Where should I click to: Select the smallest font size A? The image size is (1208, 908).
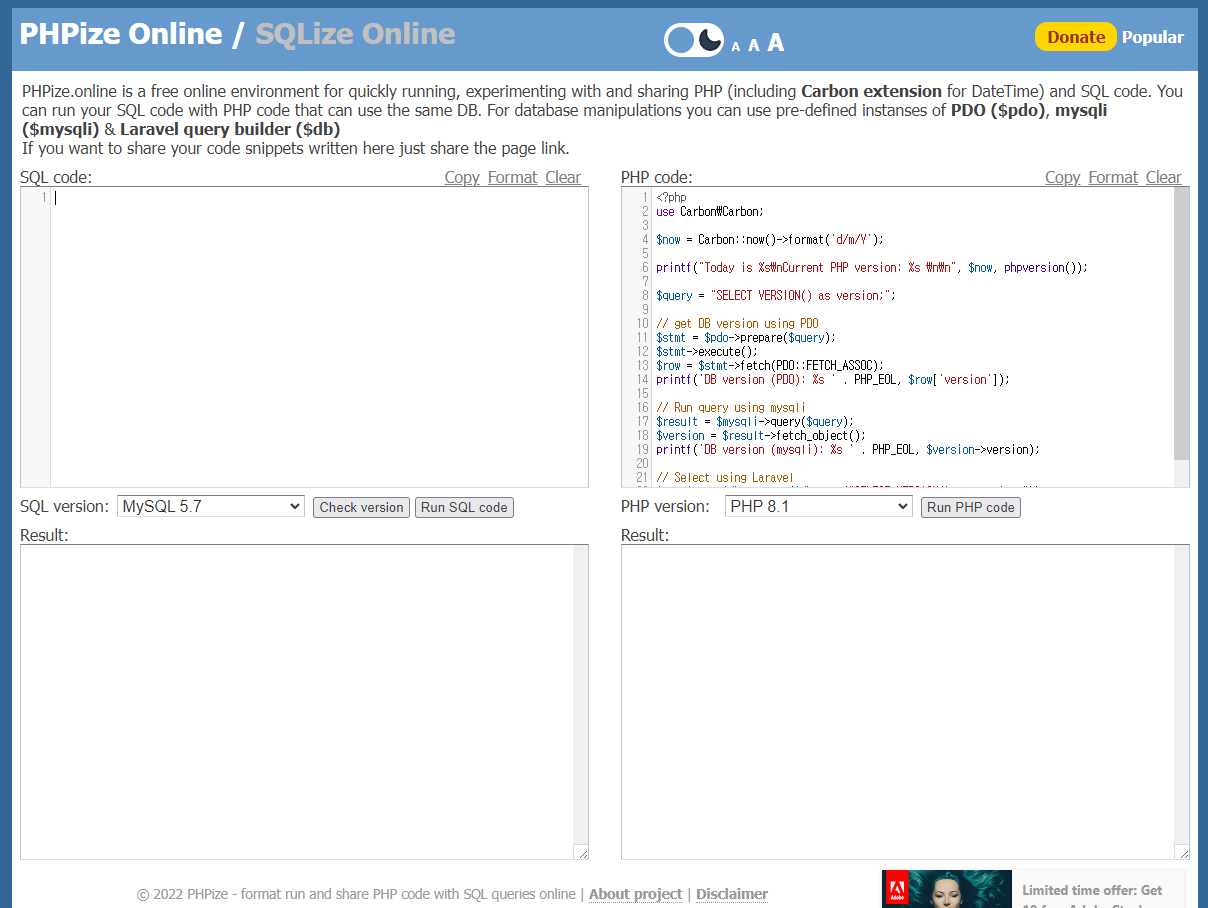pyautogui.click(x=736, y=46)
